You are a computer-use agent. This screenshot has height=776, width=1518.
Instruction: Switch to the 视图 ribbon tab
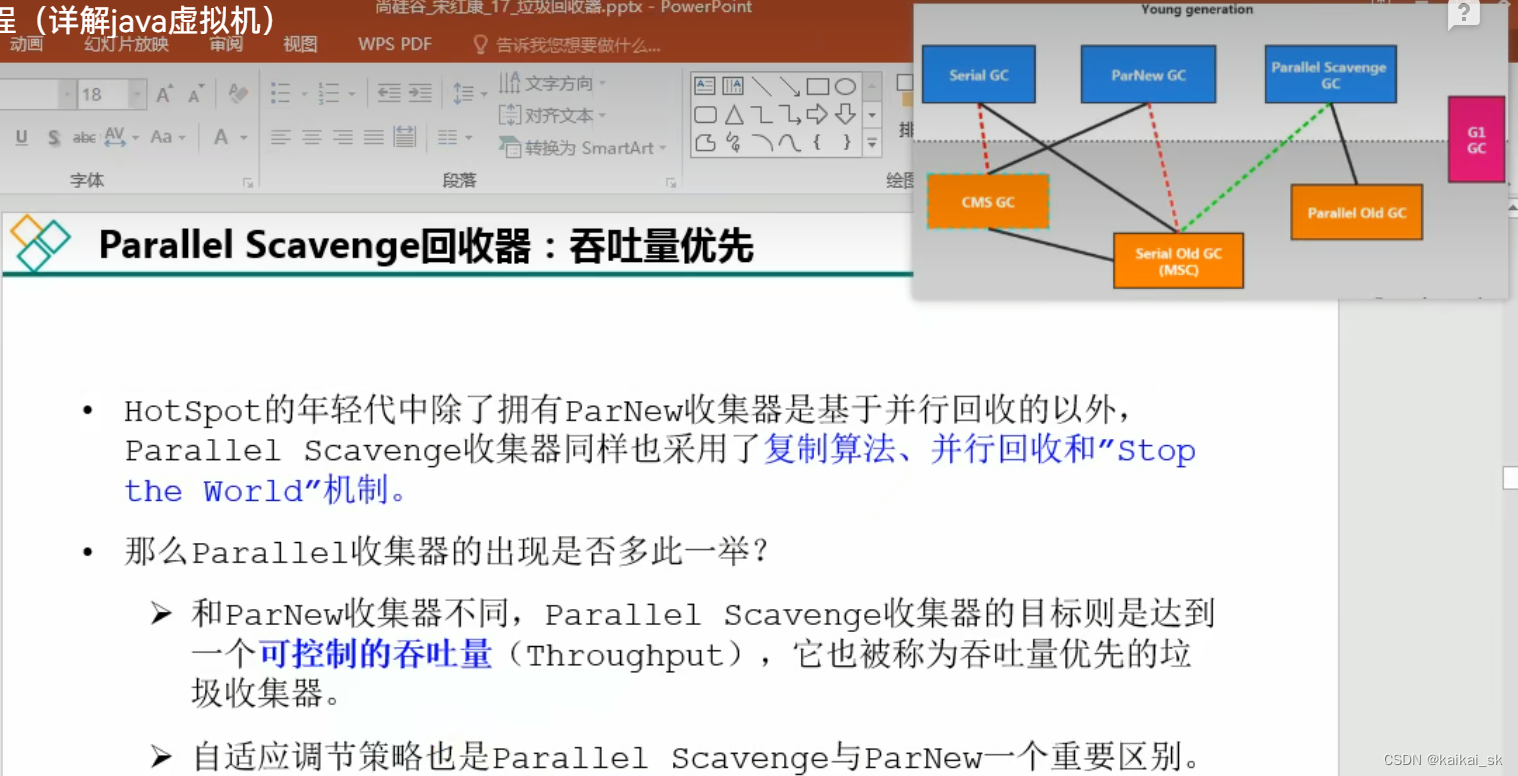[x=300, y=44]
